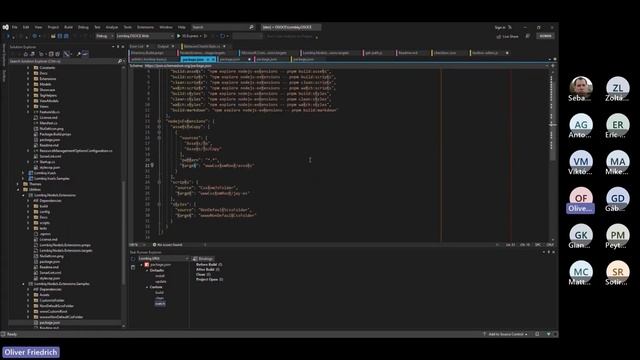Select wwwrootNonDefaultCssFolder in Solution Explorer
This screenshot has height=360, width=640.
click(x=61, y=317)
